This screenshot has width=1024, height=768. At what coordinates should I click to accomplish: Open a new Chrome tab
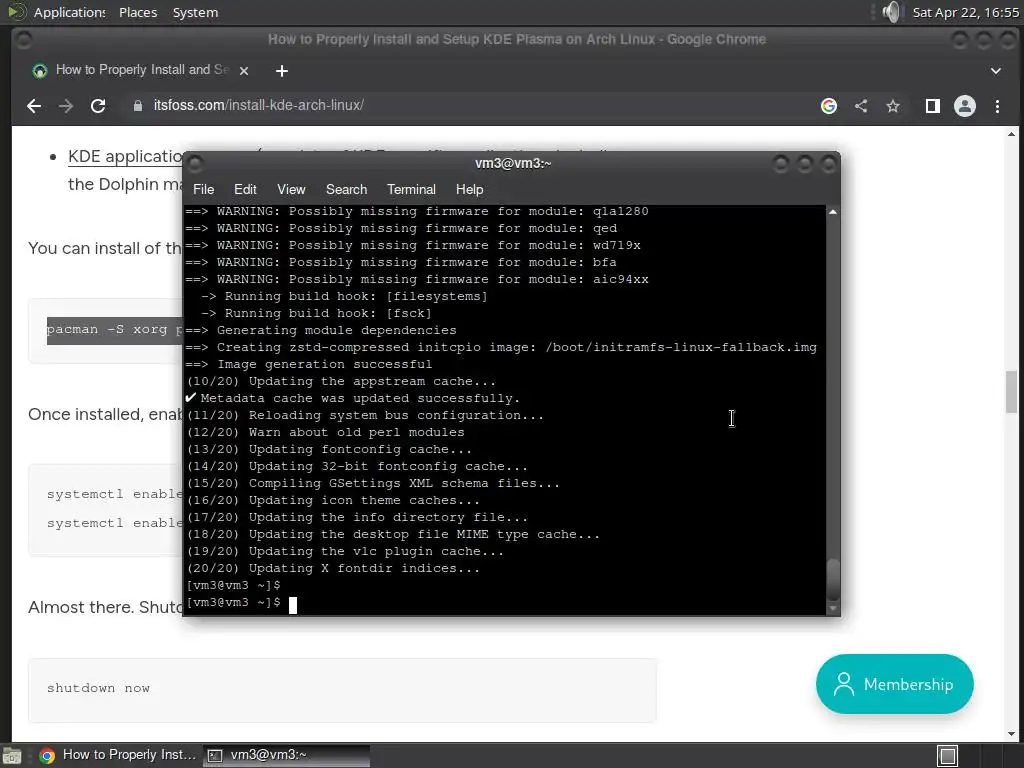(x=281, y=71)
